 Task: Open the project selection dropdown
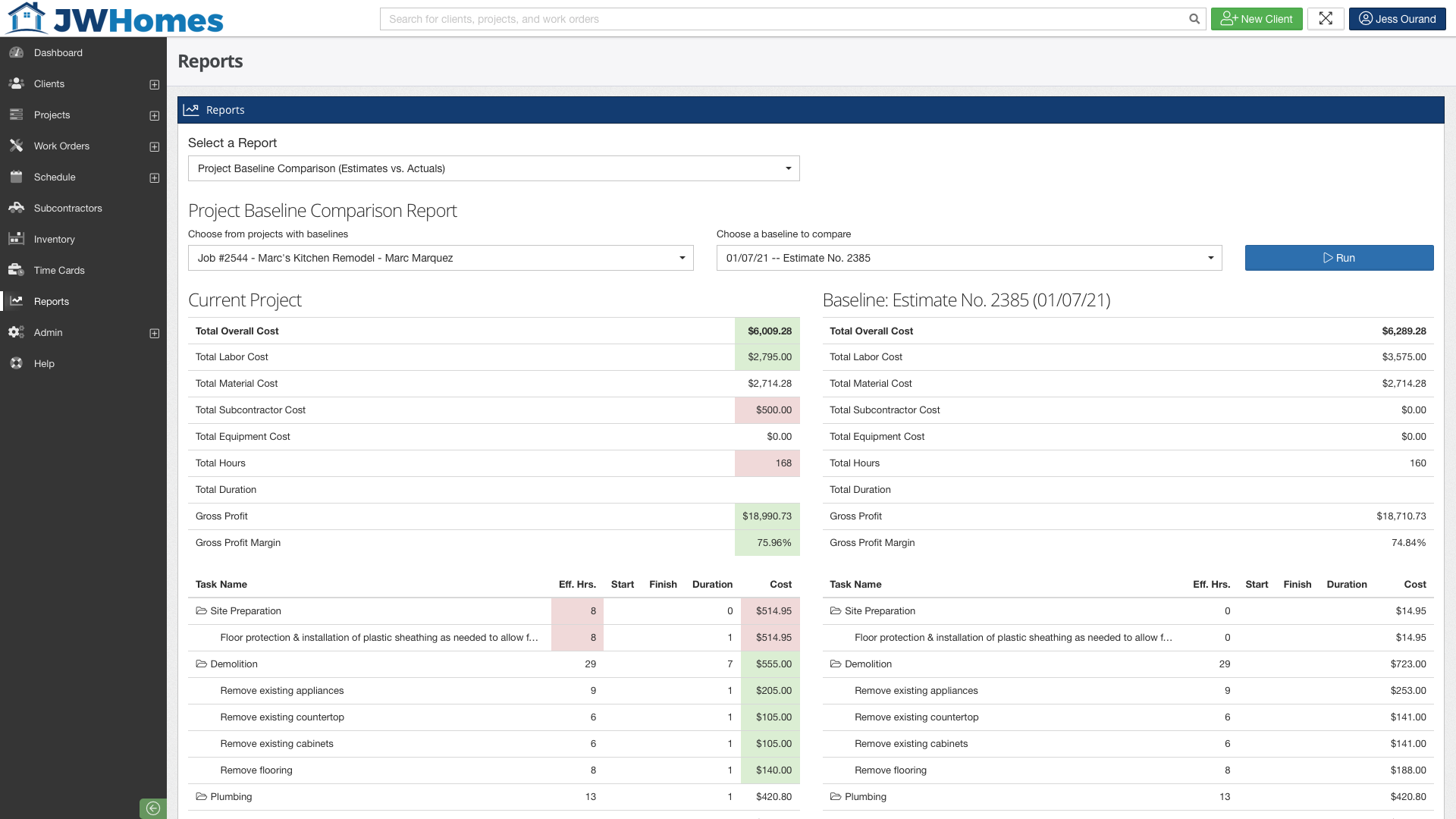click(441, 258)
